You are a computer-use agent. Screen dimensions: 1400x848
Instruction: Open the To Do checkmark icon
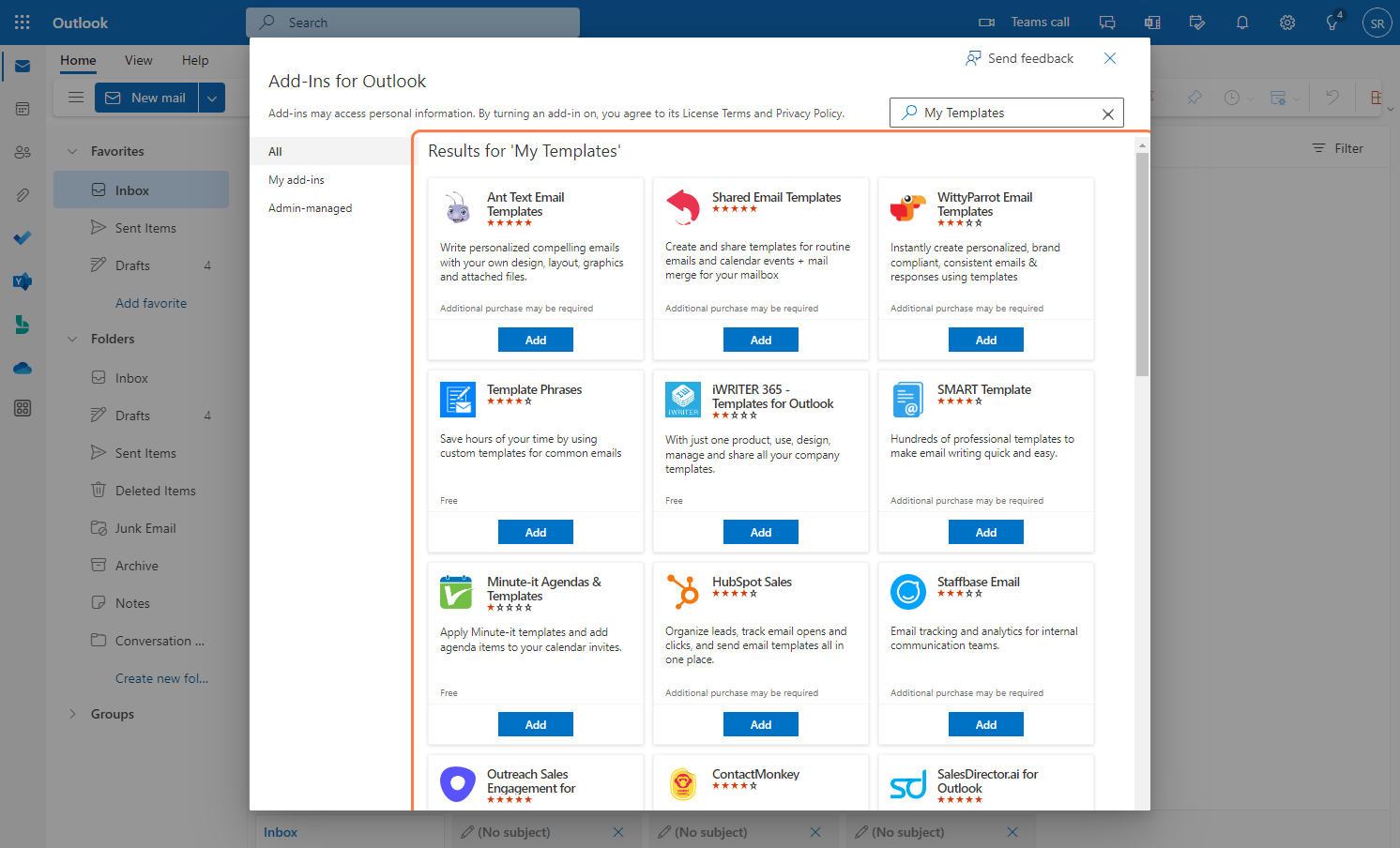click(x=23, y=238)
